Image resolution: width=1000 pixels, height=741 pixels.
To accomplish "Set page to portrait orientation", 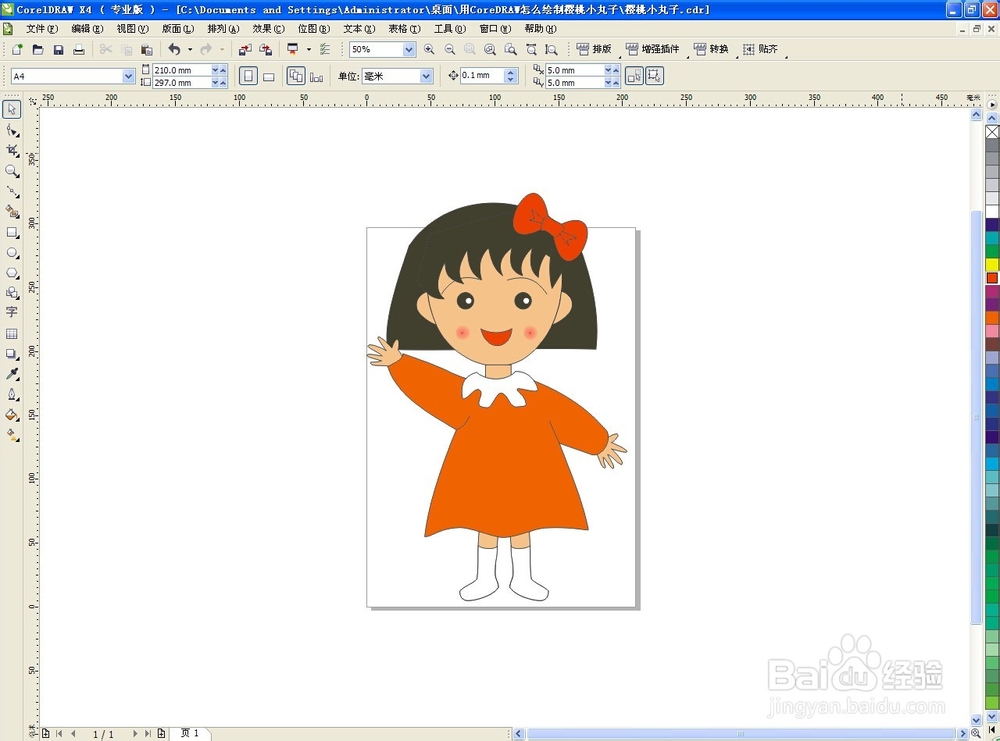I will point(248,77).
